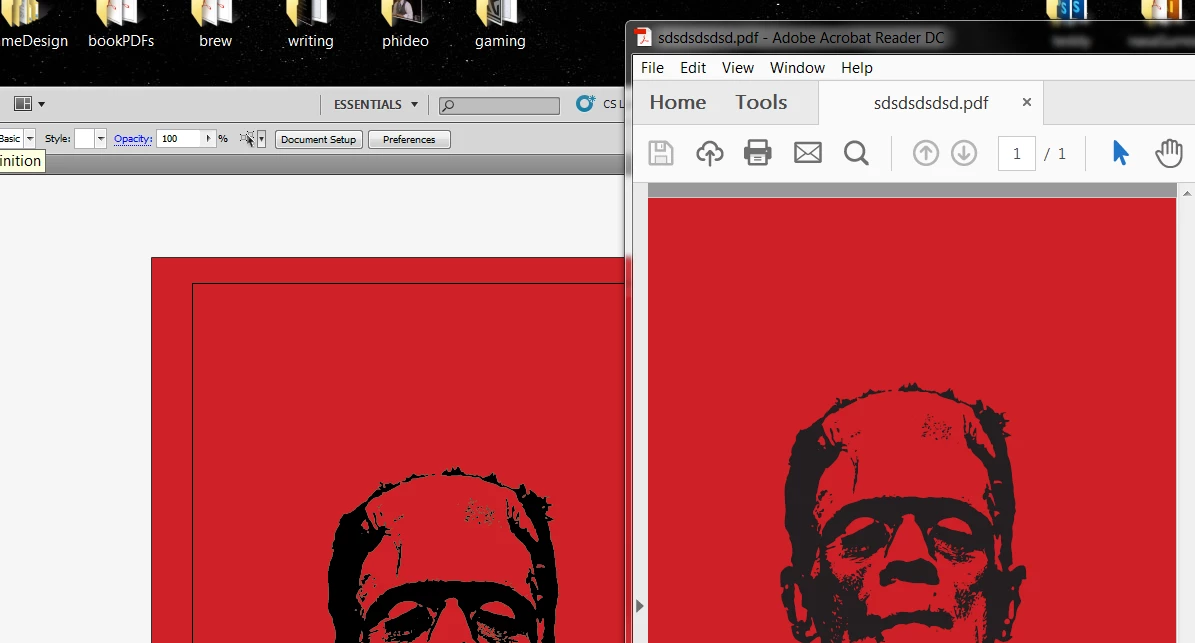
Task: Expand Acrobat left navigation pane arrow
Action: [x=639, y=606]
